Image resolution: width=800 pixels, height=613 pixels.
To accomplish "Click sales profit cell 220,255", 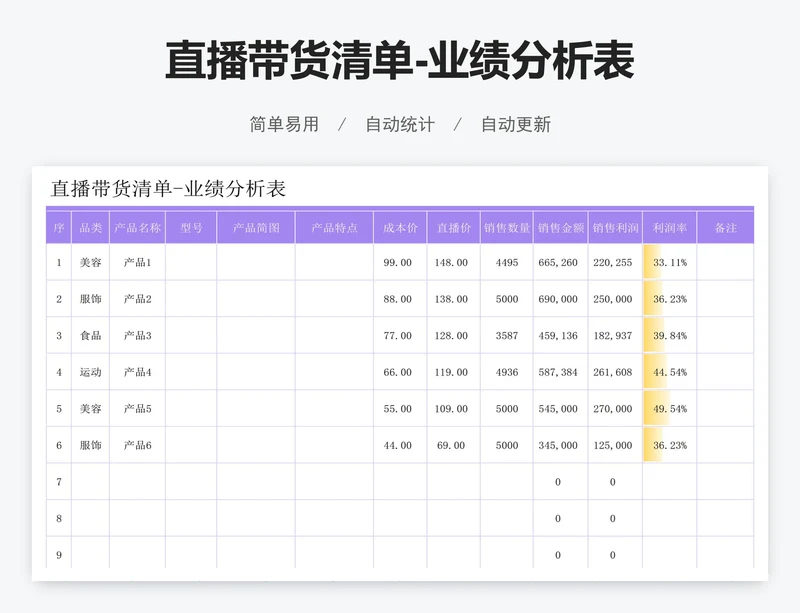I will [x=615, y=262].
